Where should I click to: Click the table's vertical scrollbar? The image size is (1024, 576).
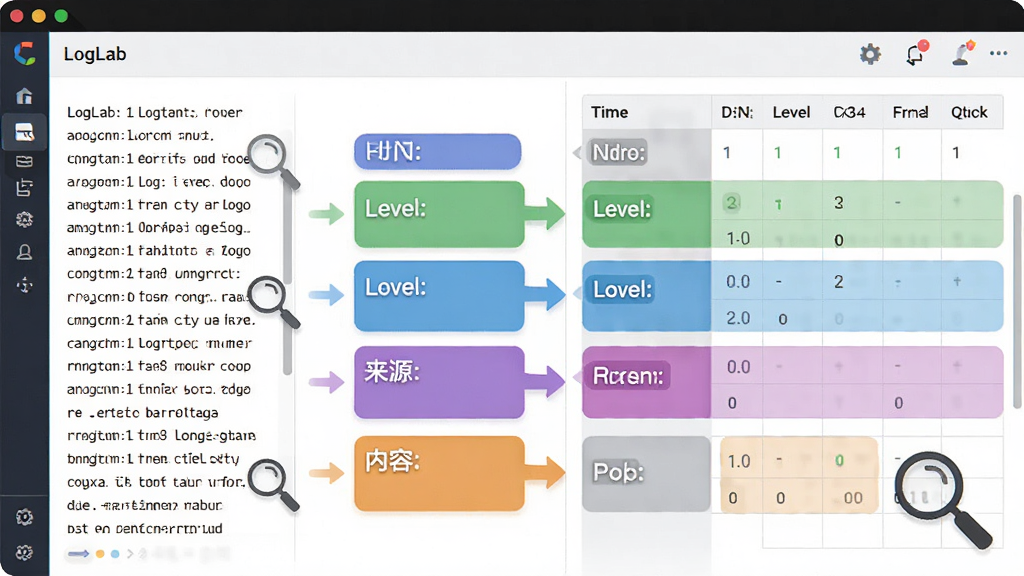tap(1017, 302)
